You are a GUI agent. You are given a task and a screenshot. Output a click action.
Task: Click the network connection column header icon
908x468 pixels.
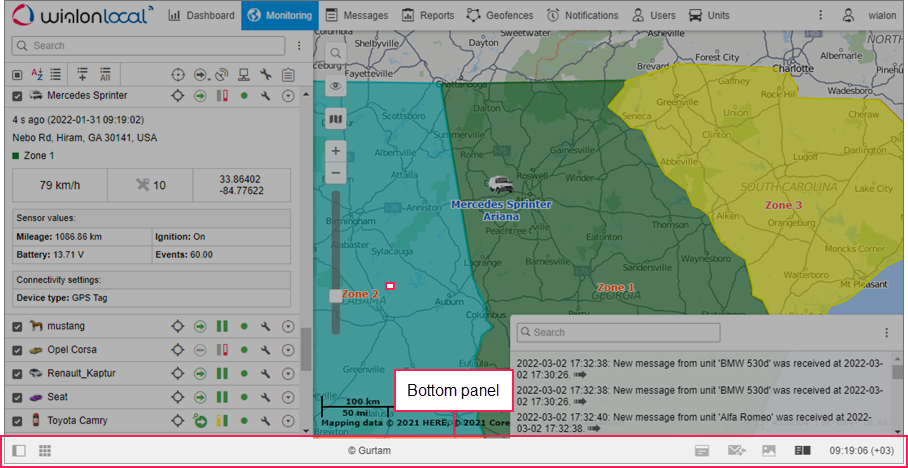[x=244, y=75]
